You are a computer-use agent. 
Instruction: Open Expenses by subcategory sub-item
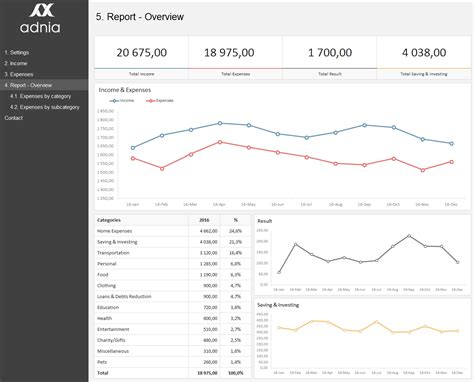point(45,107)
